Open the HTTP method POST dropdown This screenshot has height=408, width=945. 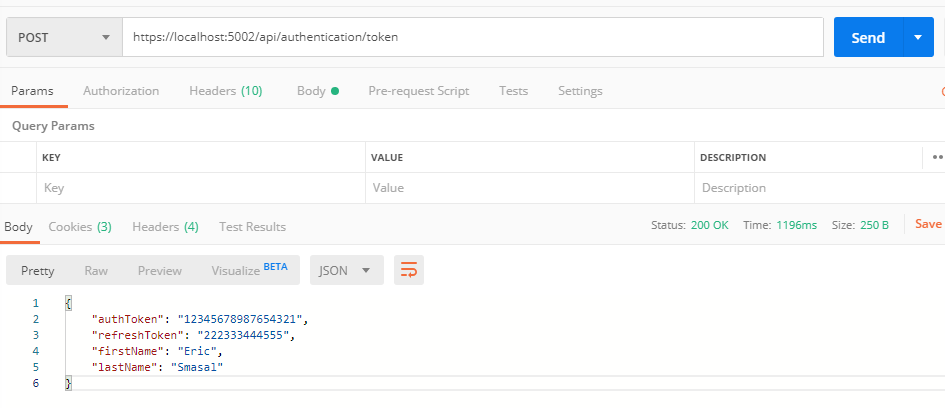pyautogui.click(x=64, y=38)
